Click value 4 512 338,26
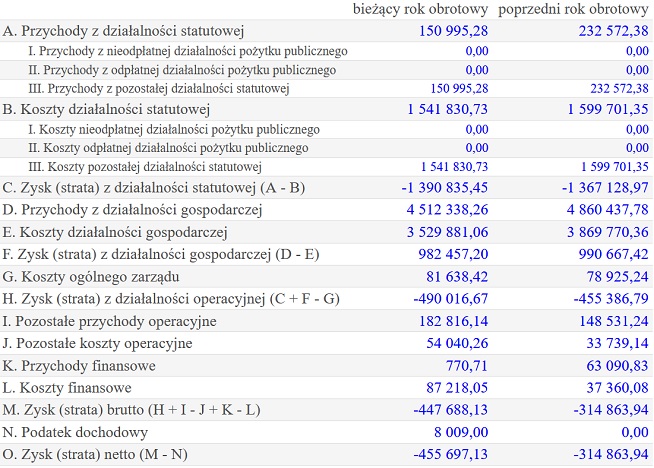654x468 pixels. (448, 210)
